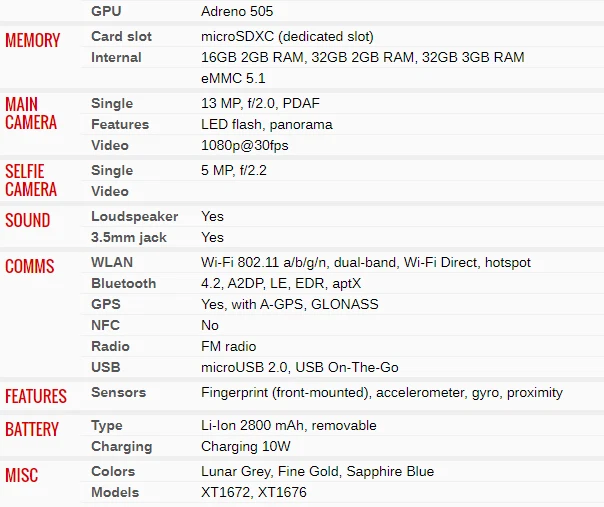Click the battery Type label
The image size is (604, 507).
tap(107, 426)
